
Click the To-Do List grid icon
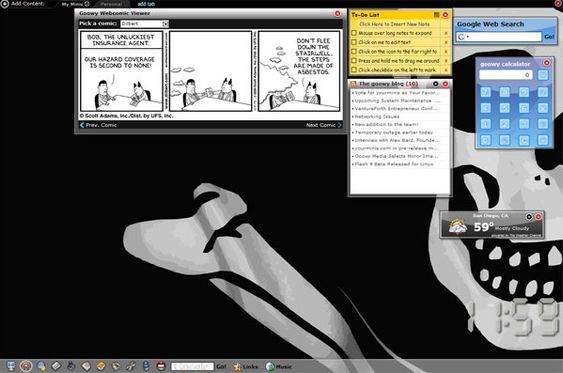pyautogui.click(x=437, y=15)
